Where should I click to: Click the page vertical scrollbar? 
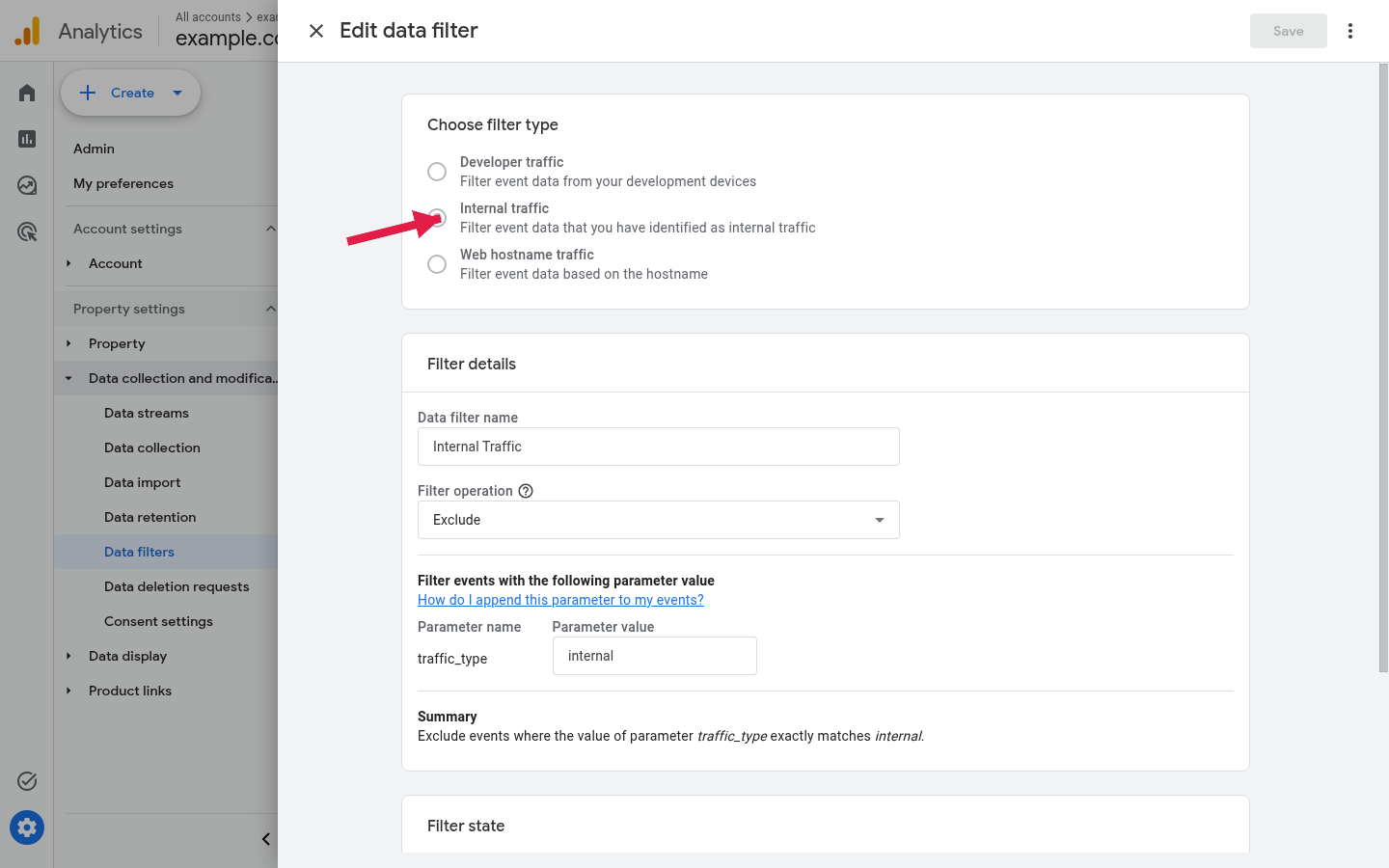1383,366
